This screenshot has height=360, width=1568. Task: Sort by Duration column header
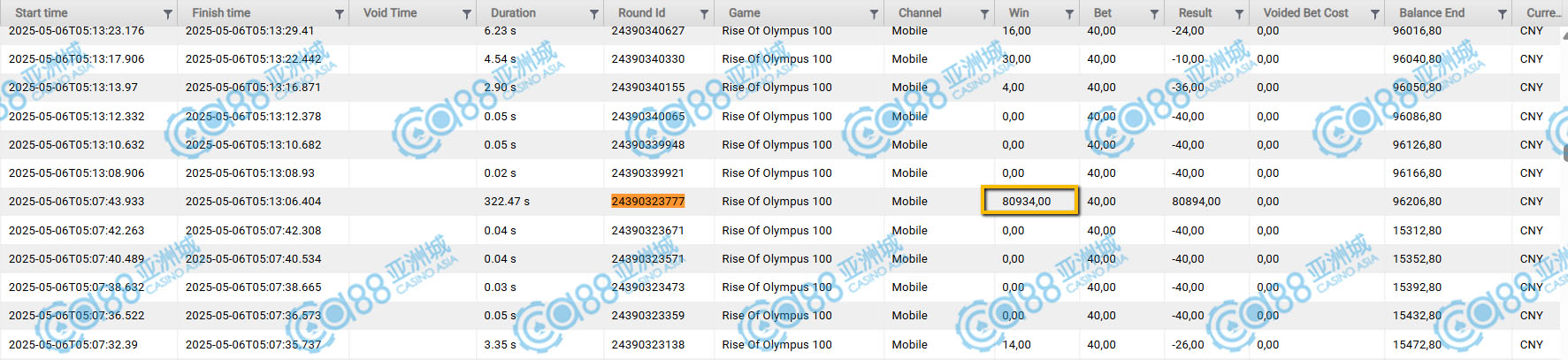coord(513,13)
